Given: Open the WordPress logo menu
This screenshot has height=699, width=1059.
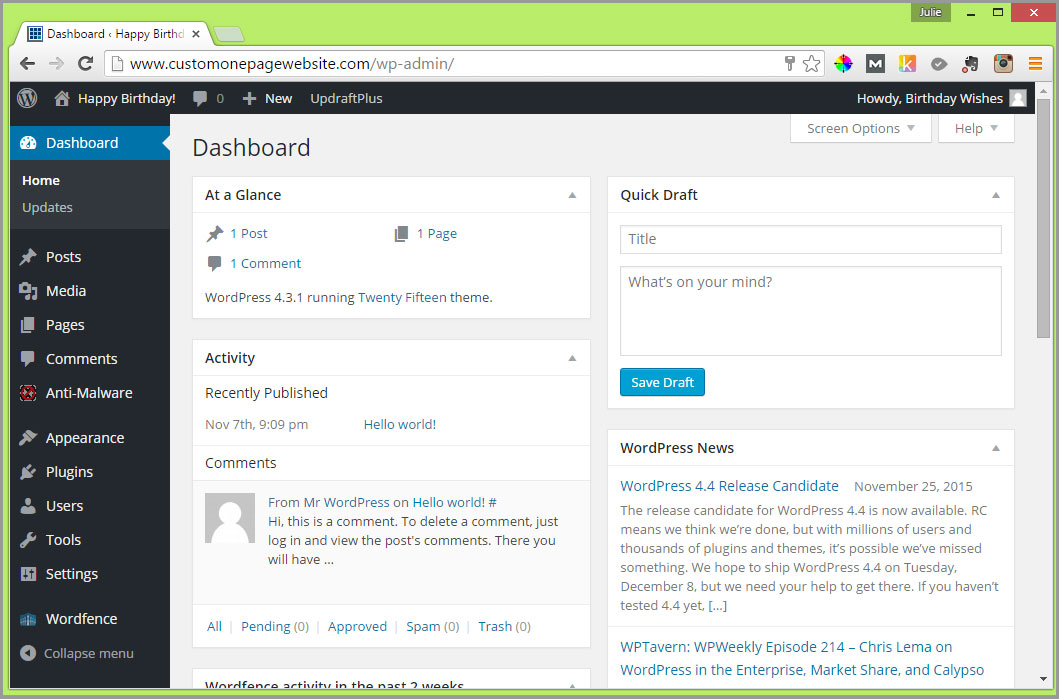Looking at the screenshot, I should (27, 99).
